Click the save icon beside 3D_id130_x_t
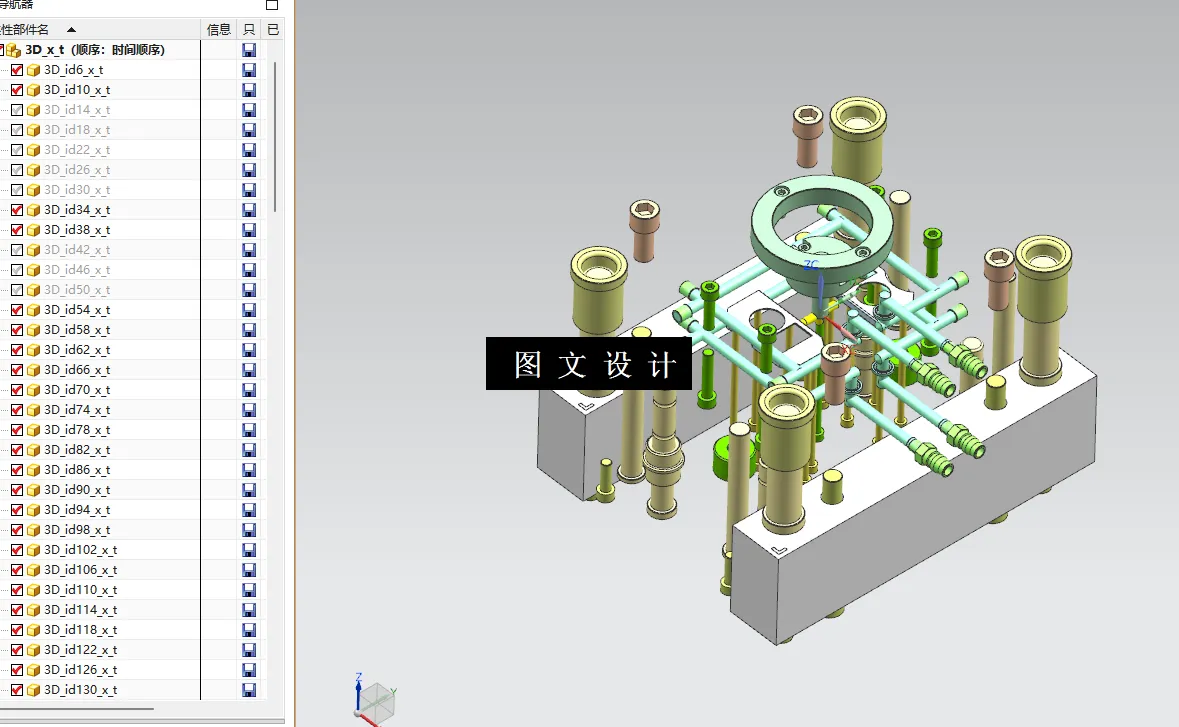This screenshot has width=1179, height=727. coord(247,689)
